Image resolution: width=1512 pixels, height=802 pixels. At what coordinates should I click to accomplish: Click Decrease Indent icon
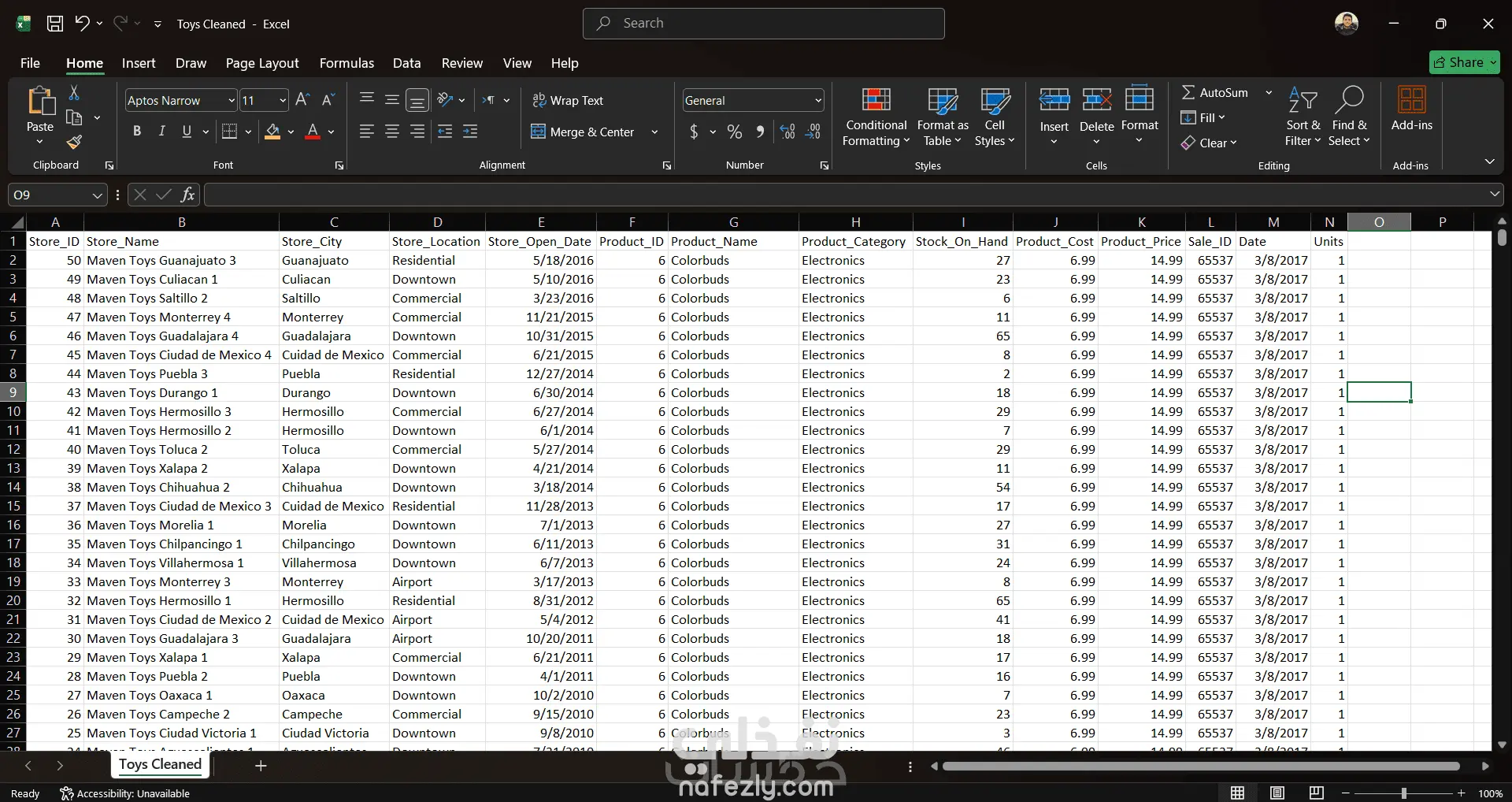(445, 132)
